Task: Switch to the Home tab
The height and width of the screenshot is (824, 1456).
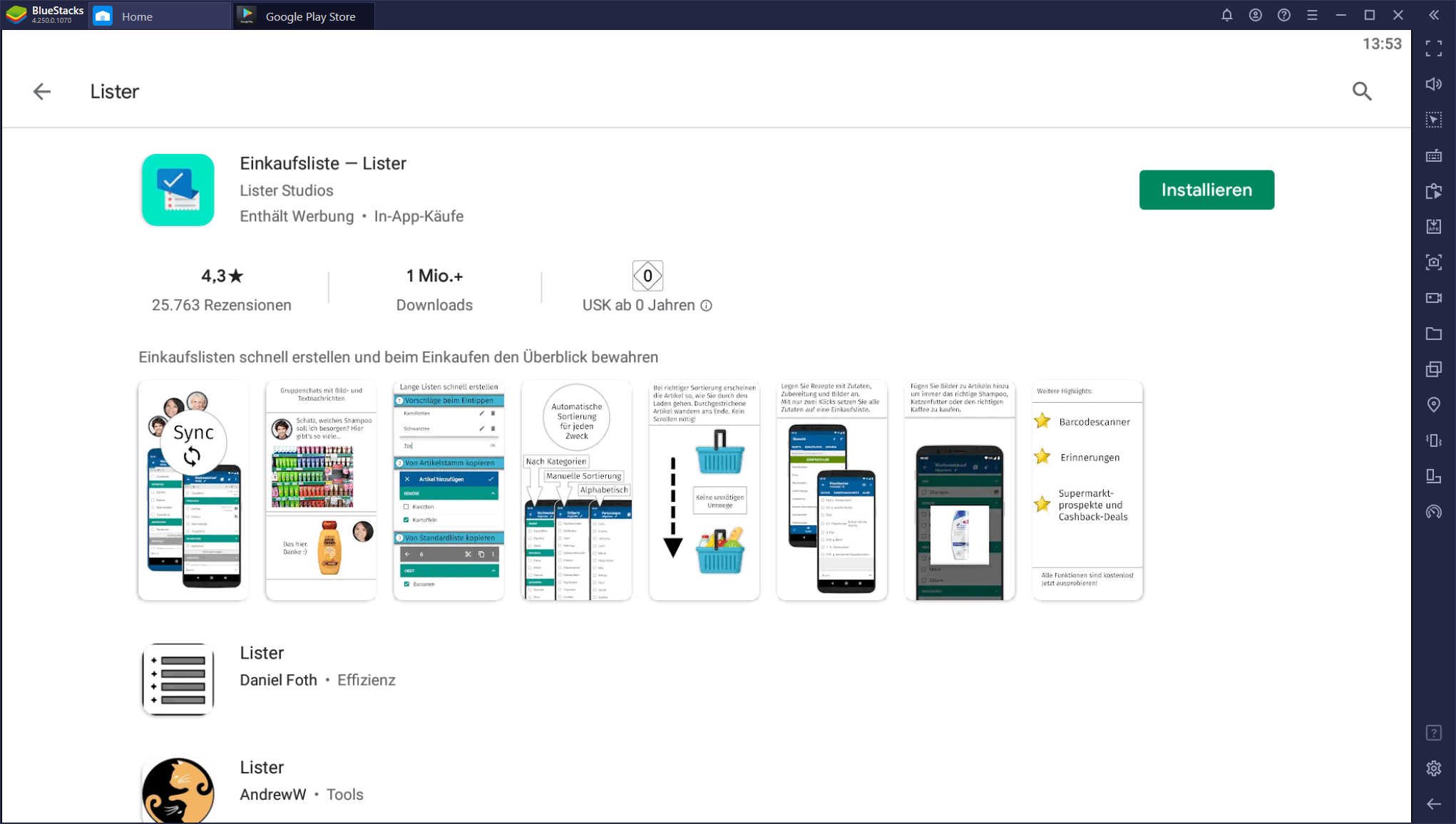Action: tap(160, 16)
